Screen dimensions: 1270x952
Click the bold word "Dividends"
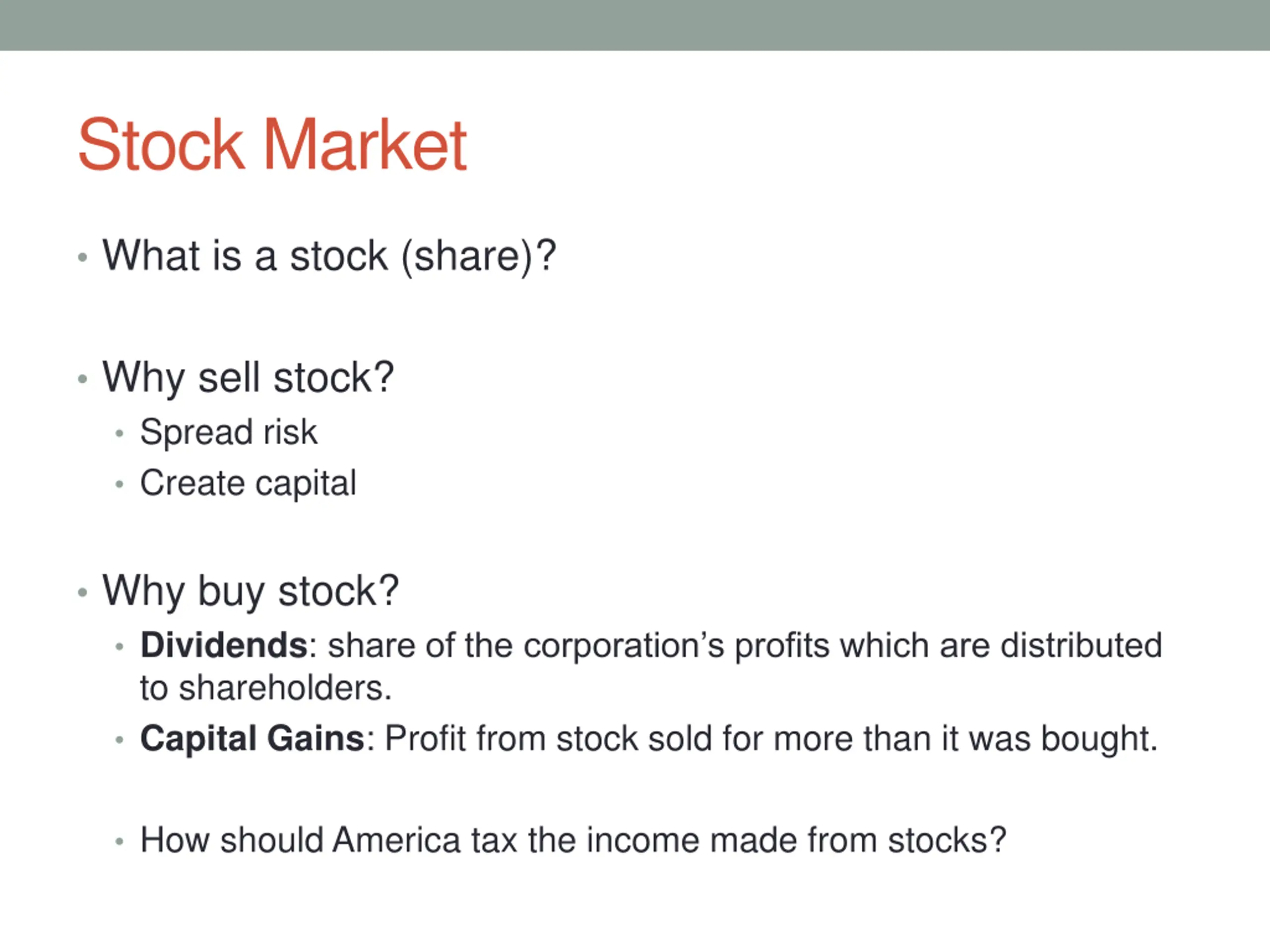[224, 645]
